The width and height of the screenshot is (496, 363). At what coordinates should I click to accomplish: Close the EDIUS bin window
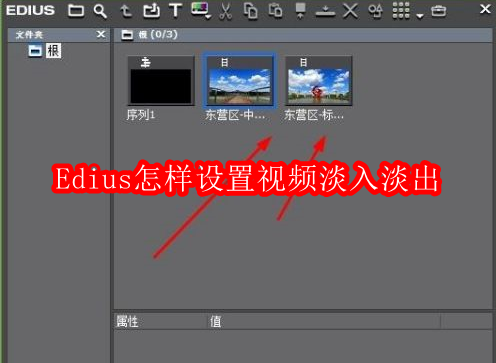click(485, 9)
